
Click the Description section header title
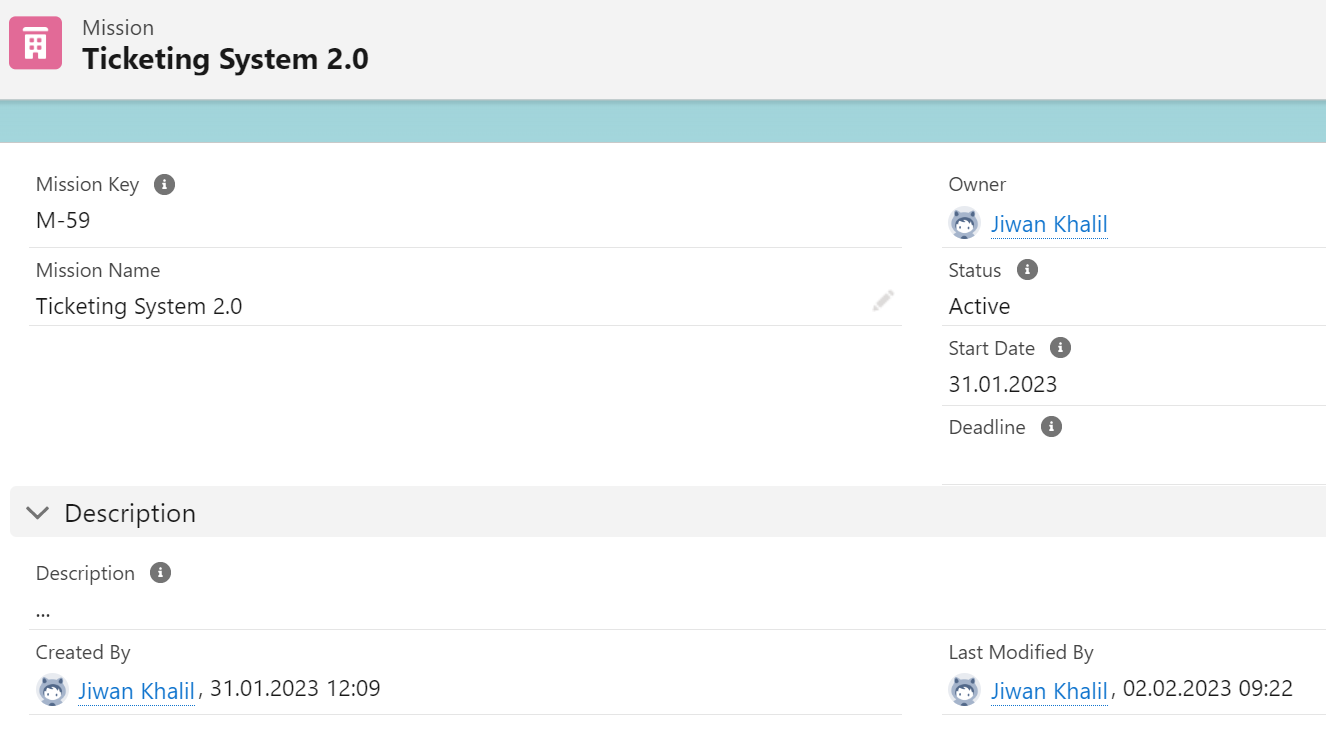pyautogui.click(x=130, y=513)
